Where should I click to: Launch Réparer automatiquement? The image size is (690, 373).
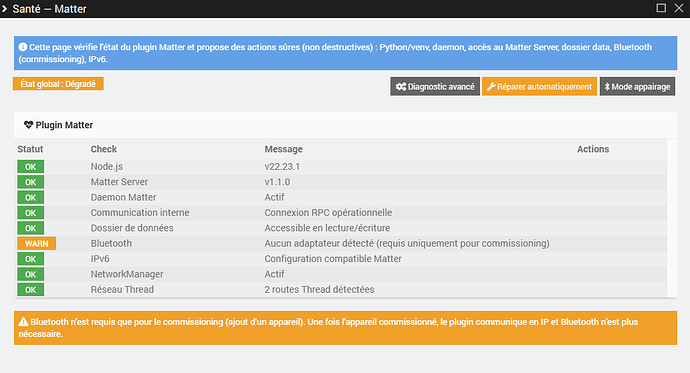tap(540, 87)
